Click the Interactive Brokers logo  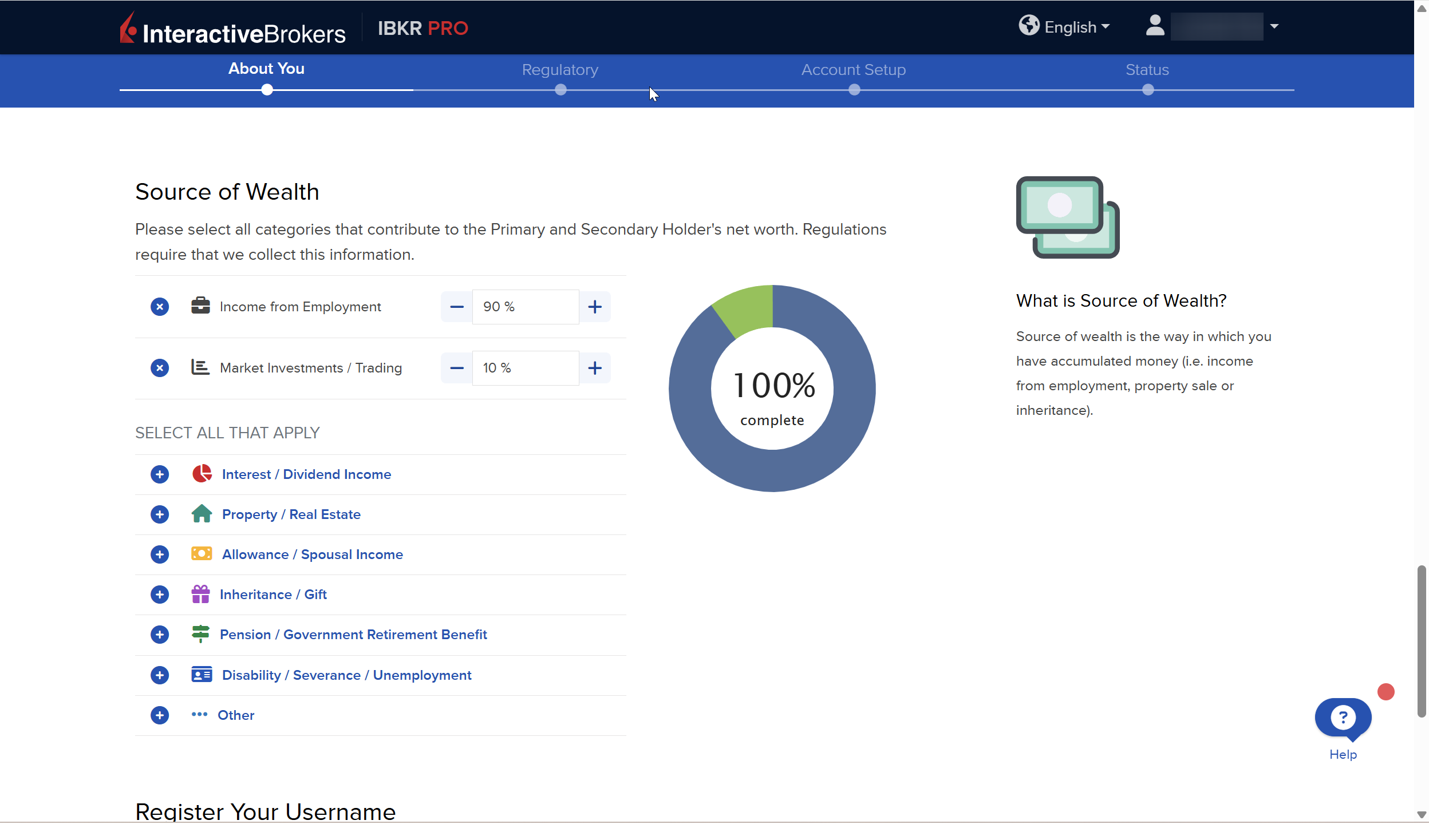pos(232,29)
